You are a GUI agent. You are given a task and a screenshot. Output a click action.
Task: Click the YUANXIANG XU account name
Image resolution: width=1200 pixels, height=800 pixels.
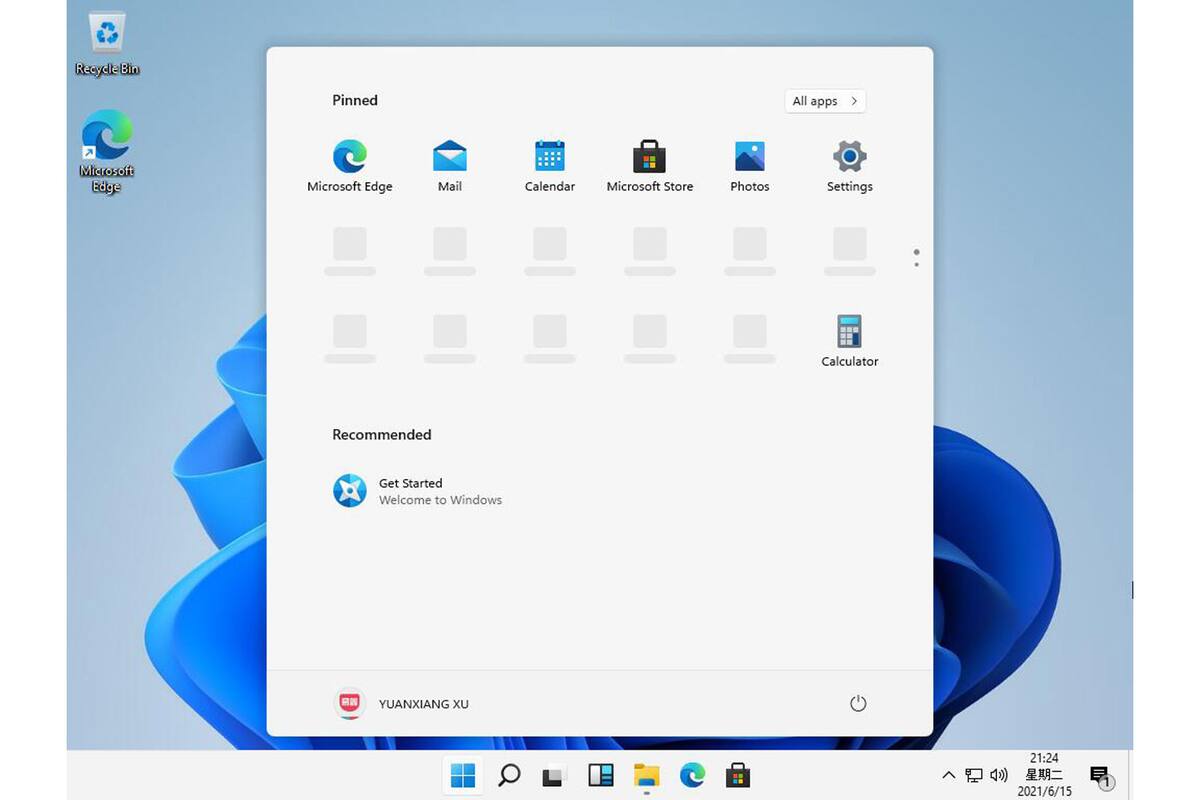click(423, 703)
